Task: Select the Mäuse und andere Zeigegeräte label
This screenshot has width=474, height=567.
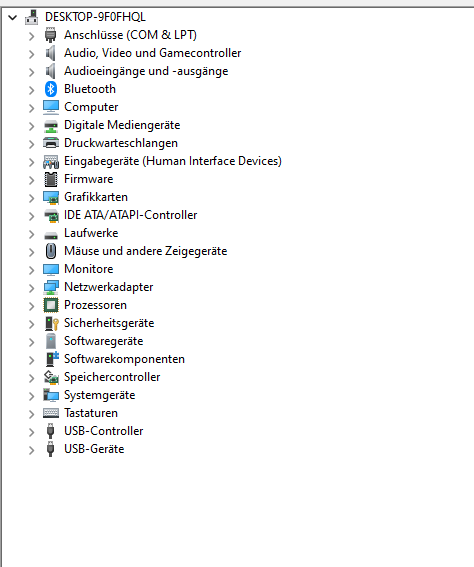Action: tap(145, 251)
